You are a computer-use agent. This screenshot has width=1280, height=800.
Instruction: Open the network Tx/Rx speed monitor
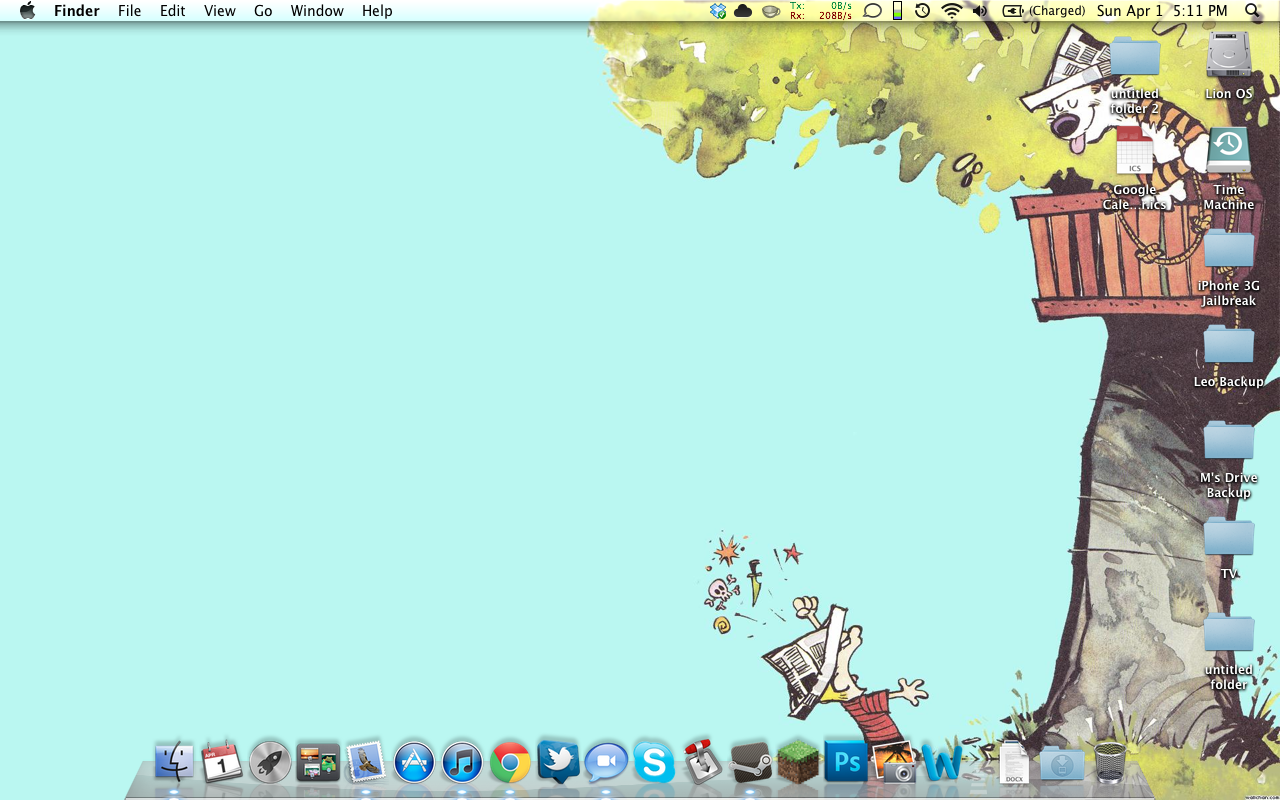tap(820, 11)
